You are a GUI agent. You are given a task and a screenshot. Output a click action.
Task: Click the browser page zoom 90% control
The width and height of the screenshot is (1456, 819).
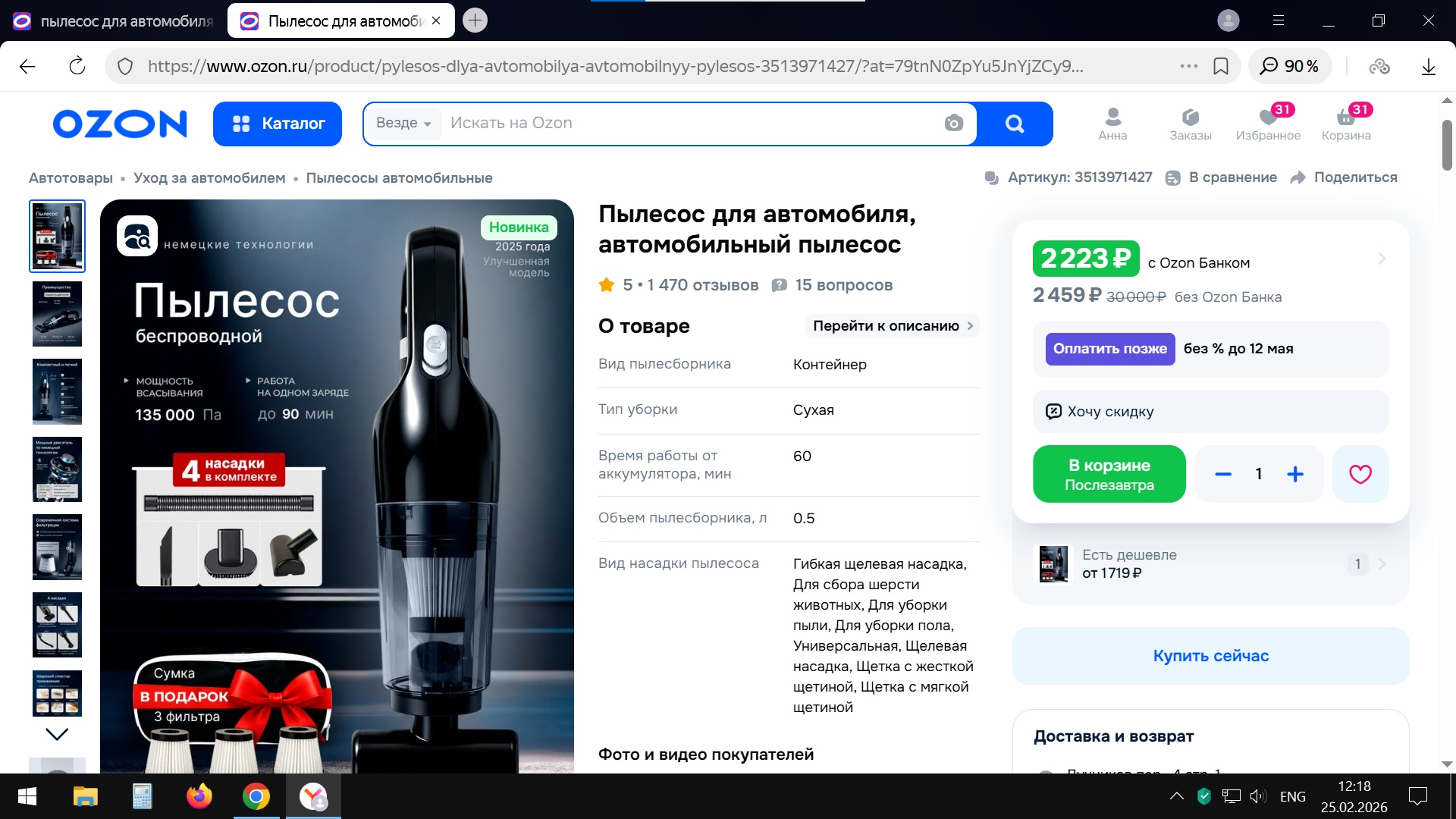1289,66
